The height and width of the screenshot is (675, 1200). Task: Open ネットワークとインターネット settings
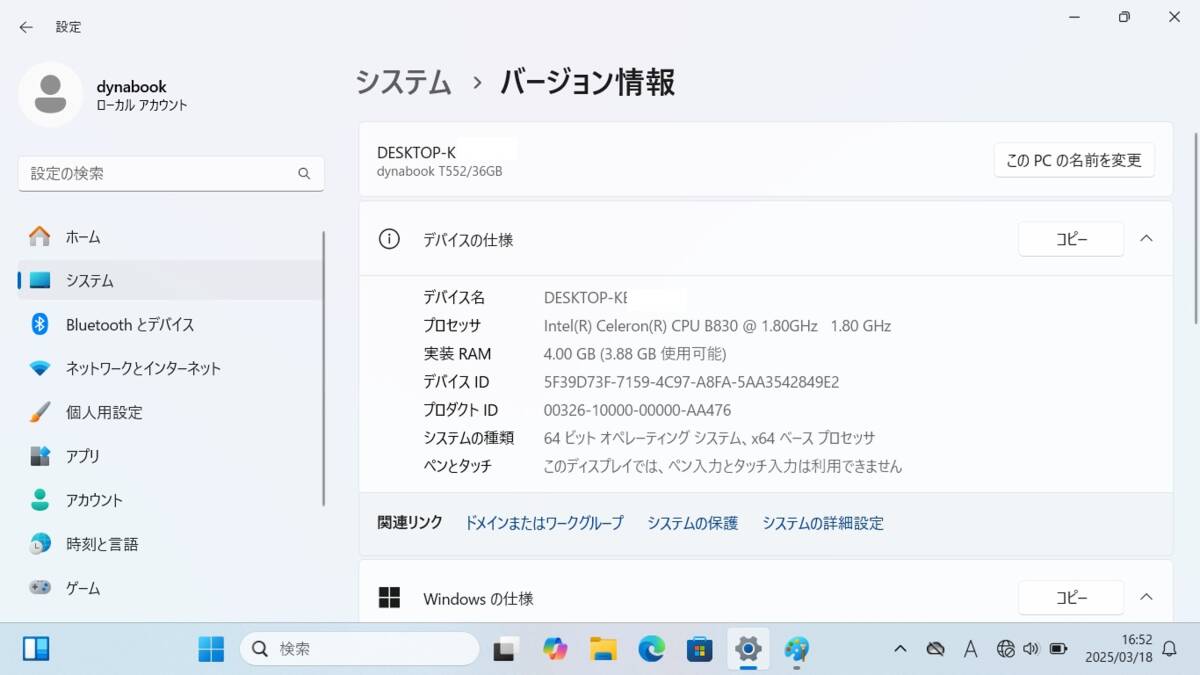click(x=143, y=368)
